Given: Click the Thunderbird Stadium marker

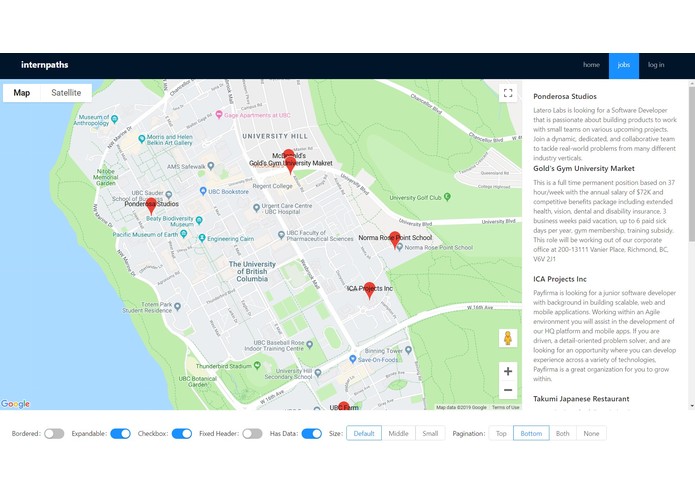Looking at the screenshot, I should 257,366.
